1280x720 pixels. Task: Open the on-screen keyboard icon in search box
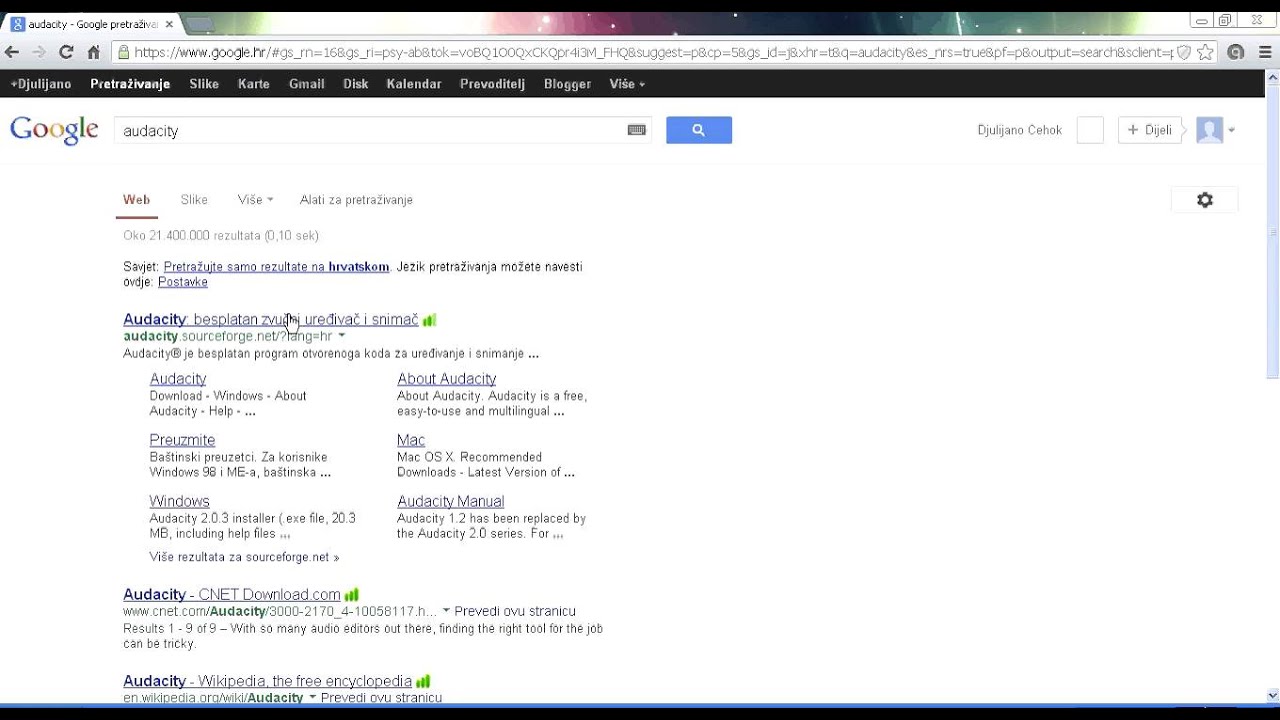pyautogui.click(x=636, y=130)
